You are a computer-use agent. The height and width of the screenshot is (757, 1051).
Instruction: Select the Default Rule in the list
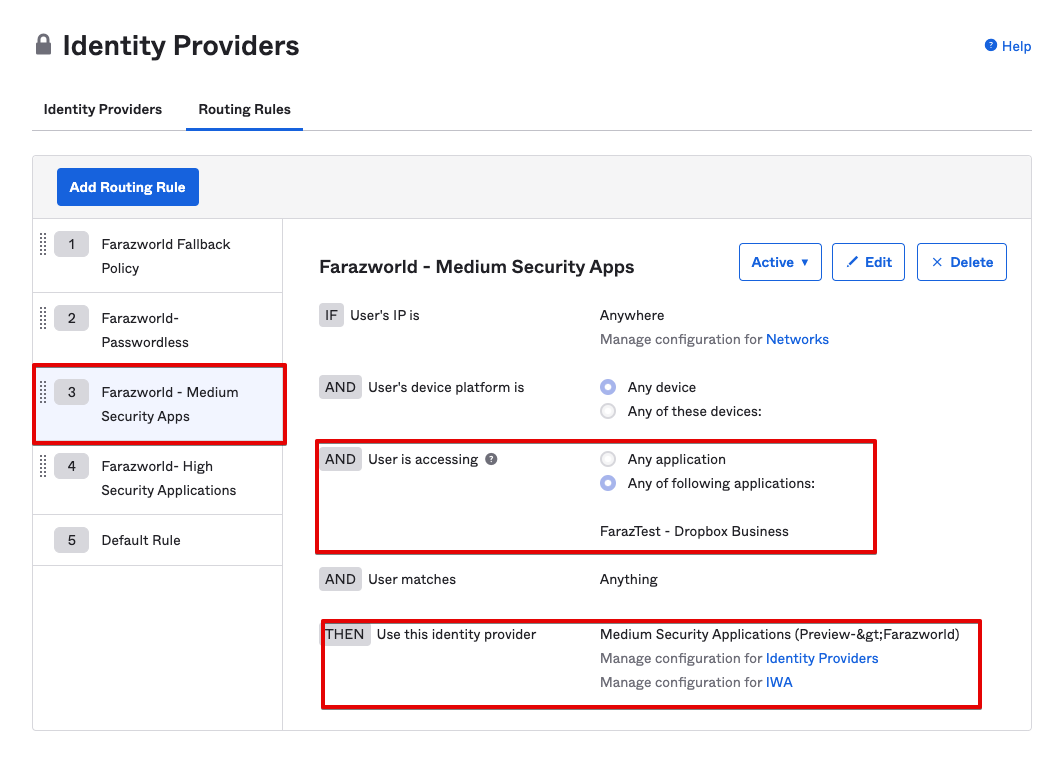140,540
